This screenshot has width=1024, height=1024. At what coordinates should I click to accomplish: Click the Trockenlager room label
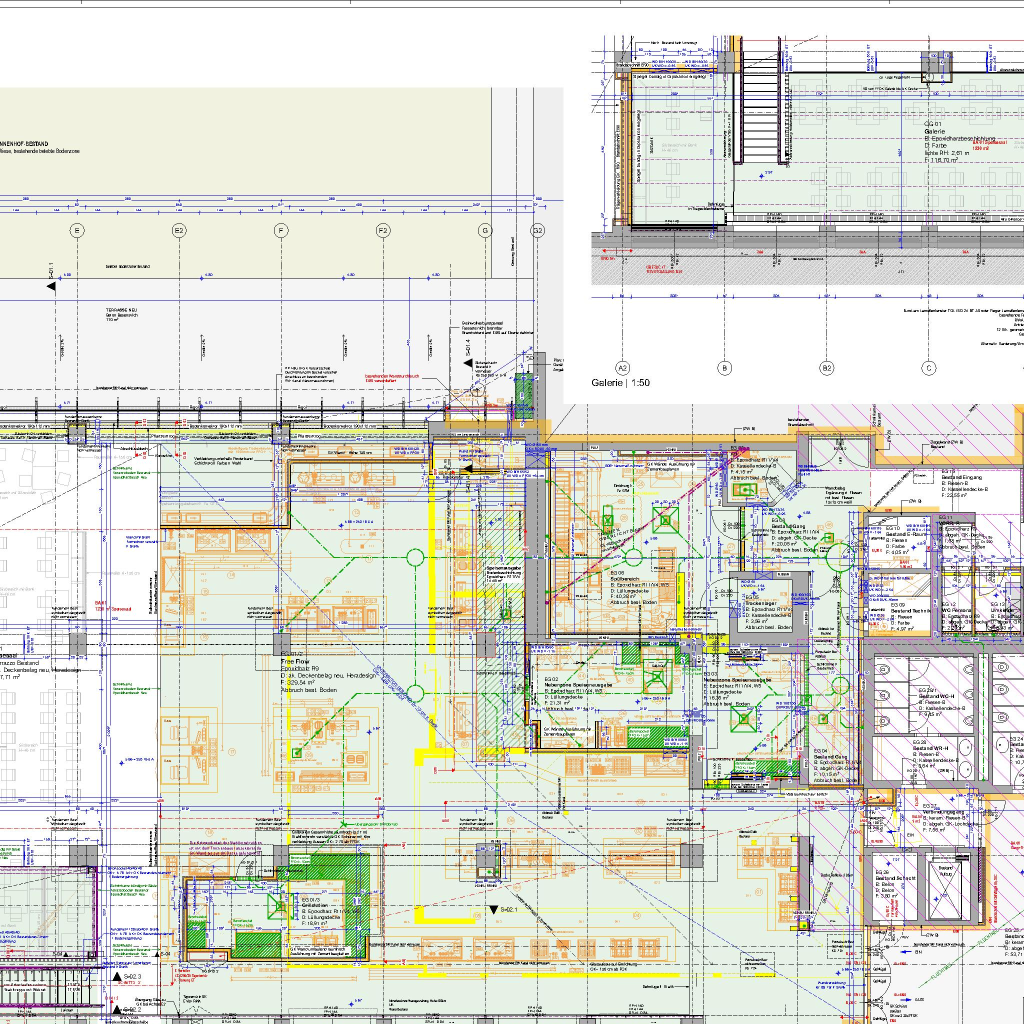pos(763,602)
